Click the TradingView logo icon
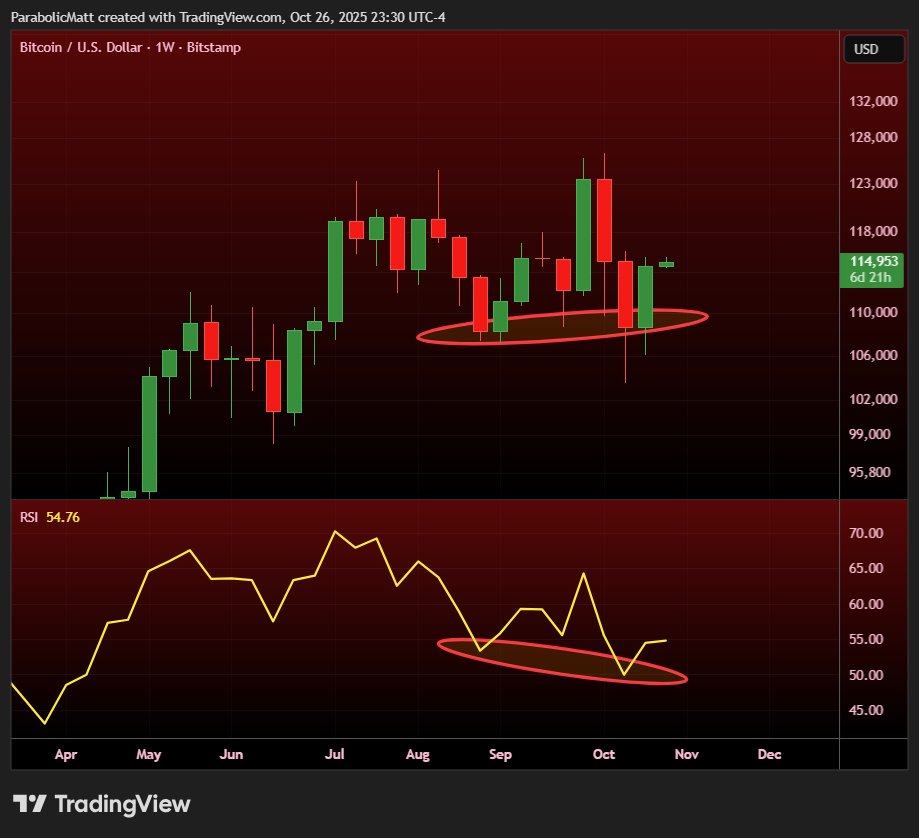 point(29,804)
